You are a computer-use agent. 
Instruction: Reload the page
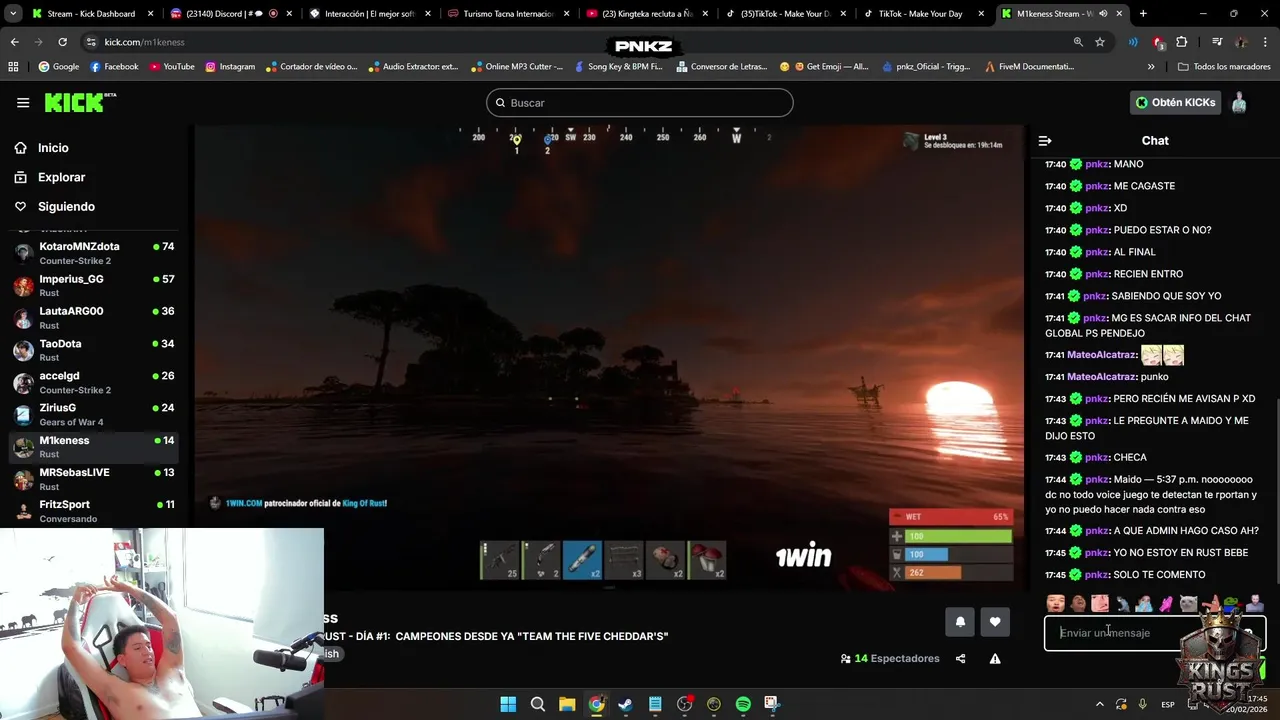pos(62,42)
